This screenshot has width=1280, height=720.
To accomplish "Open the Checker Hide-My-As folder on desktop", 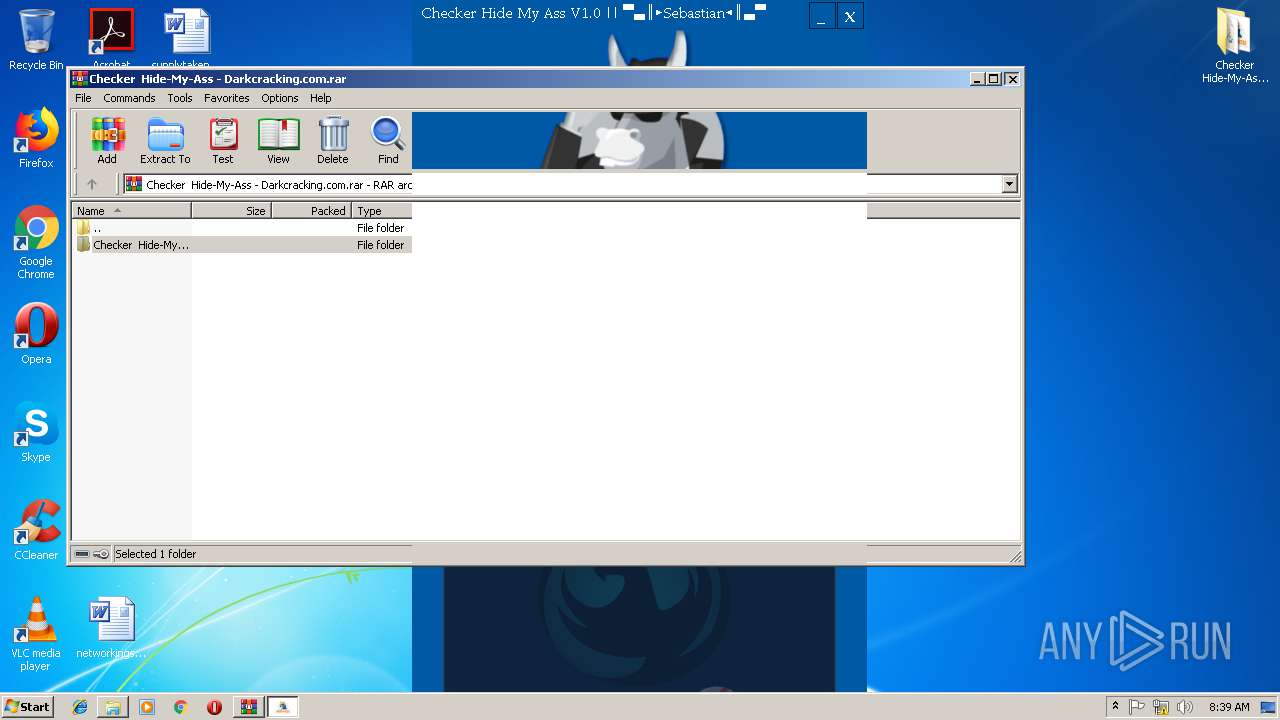I will 1235,45.
